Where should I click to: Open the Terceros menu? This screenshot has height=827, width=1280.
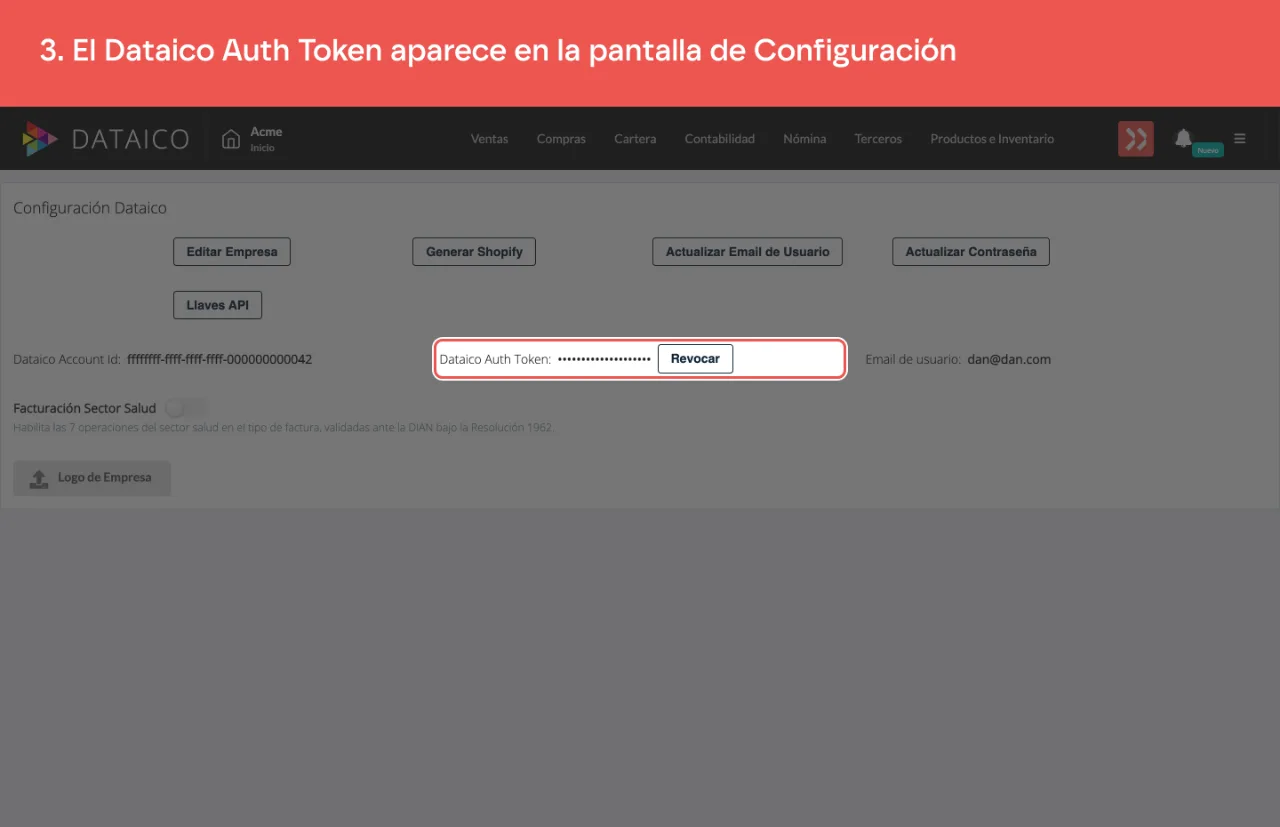(878, 139)
